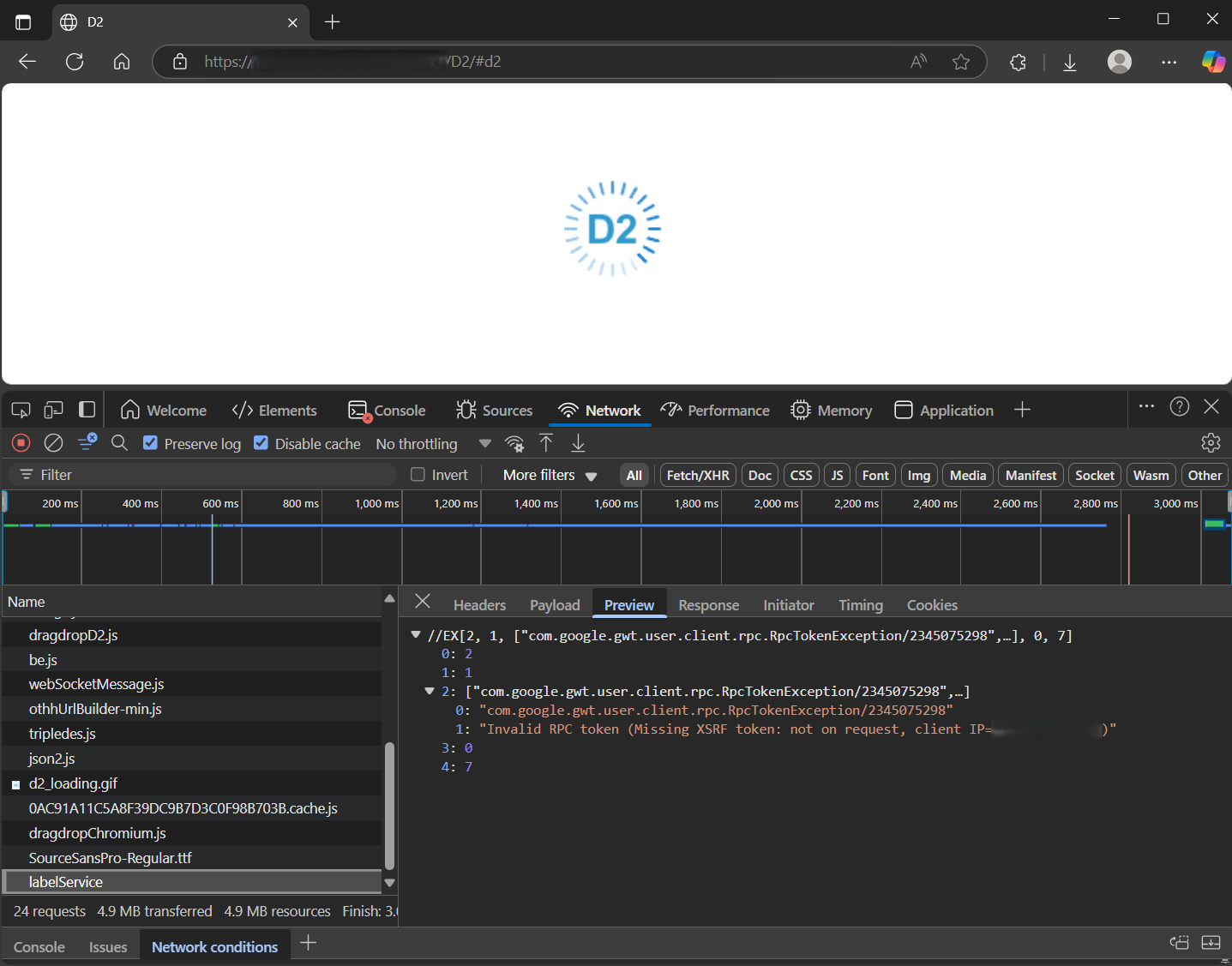Screen dimensions: 1232x966
Task: Open the network search magnifier
Action: pos(120,443)
